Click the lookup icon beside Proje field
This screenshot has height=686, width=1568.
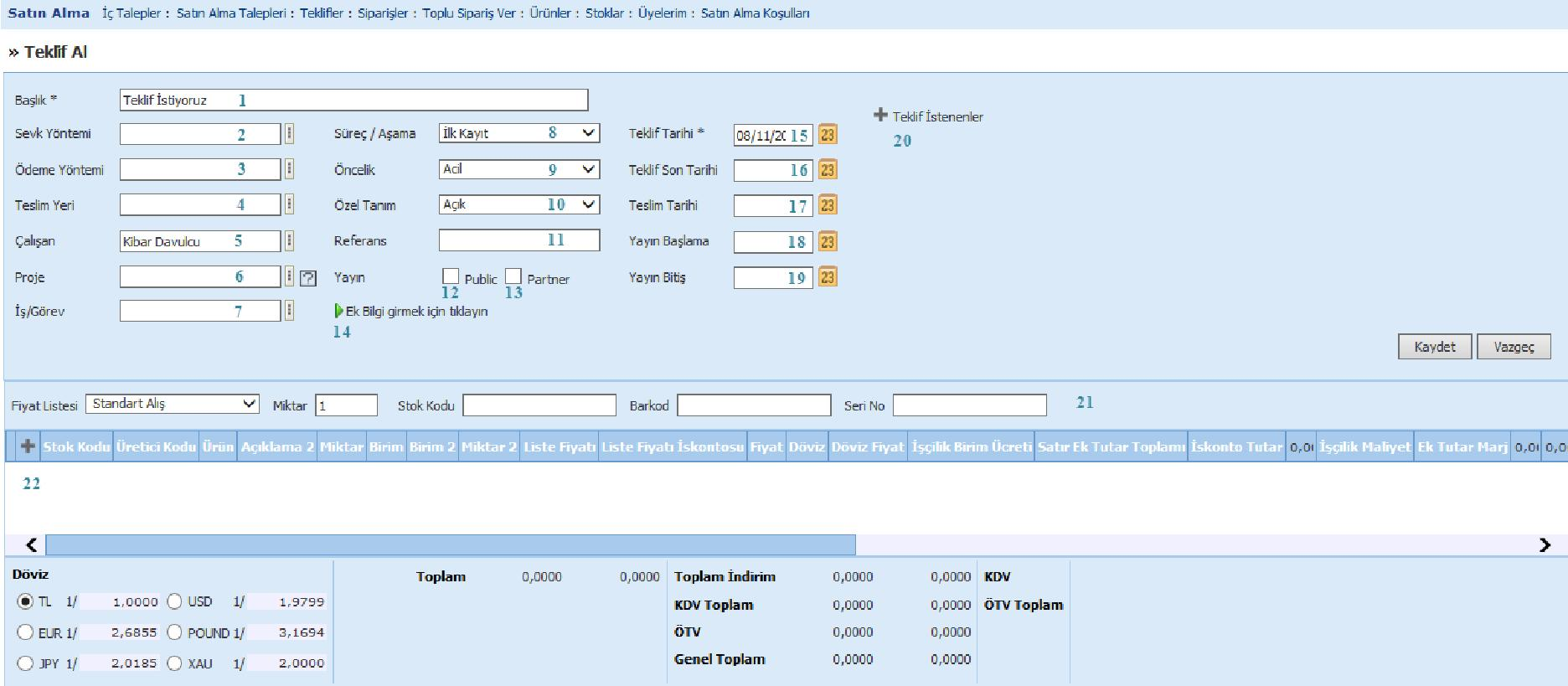289,276
